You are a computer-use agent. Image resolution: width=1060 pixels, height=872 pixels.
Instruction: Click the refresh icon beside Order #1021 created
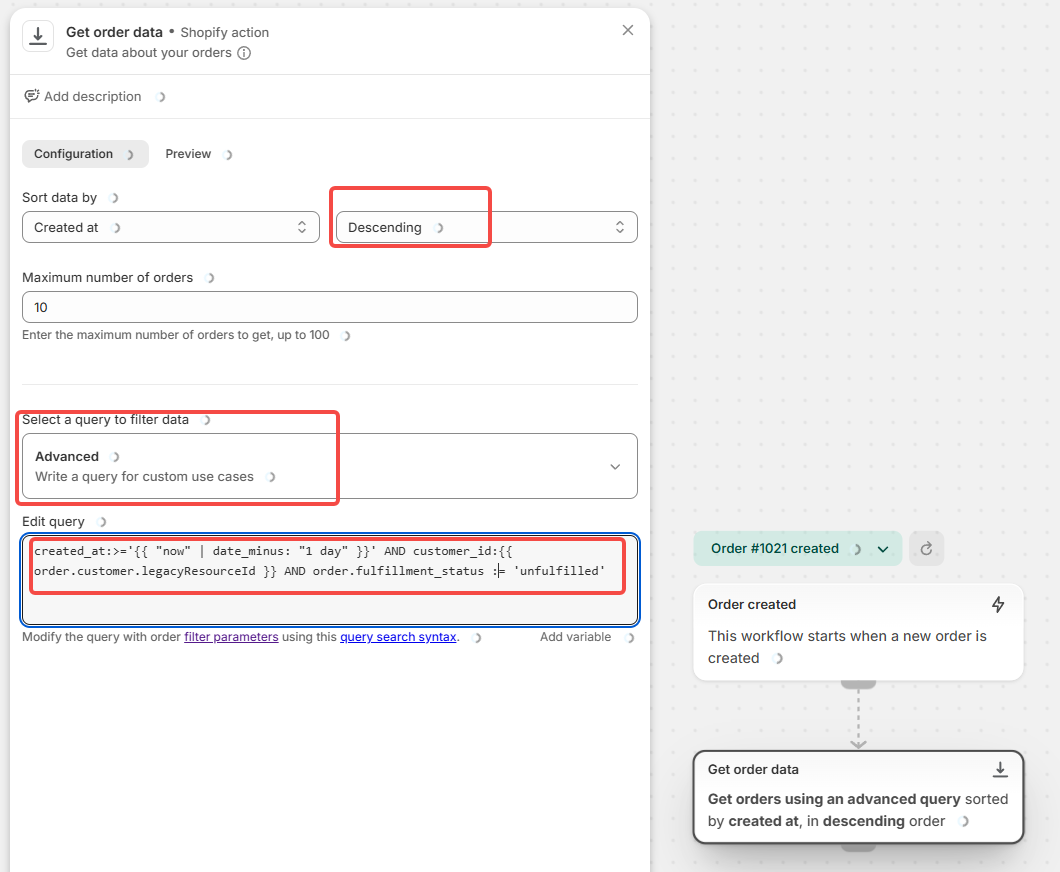926,548
